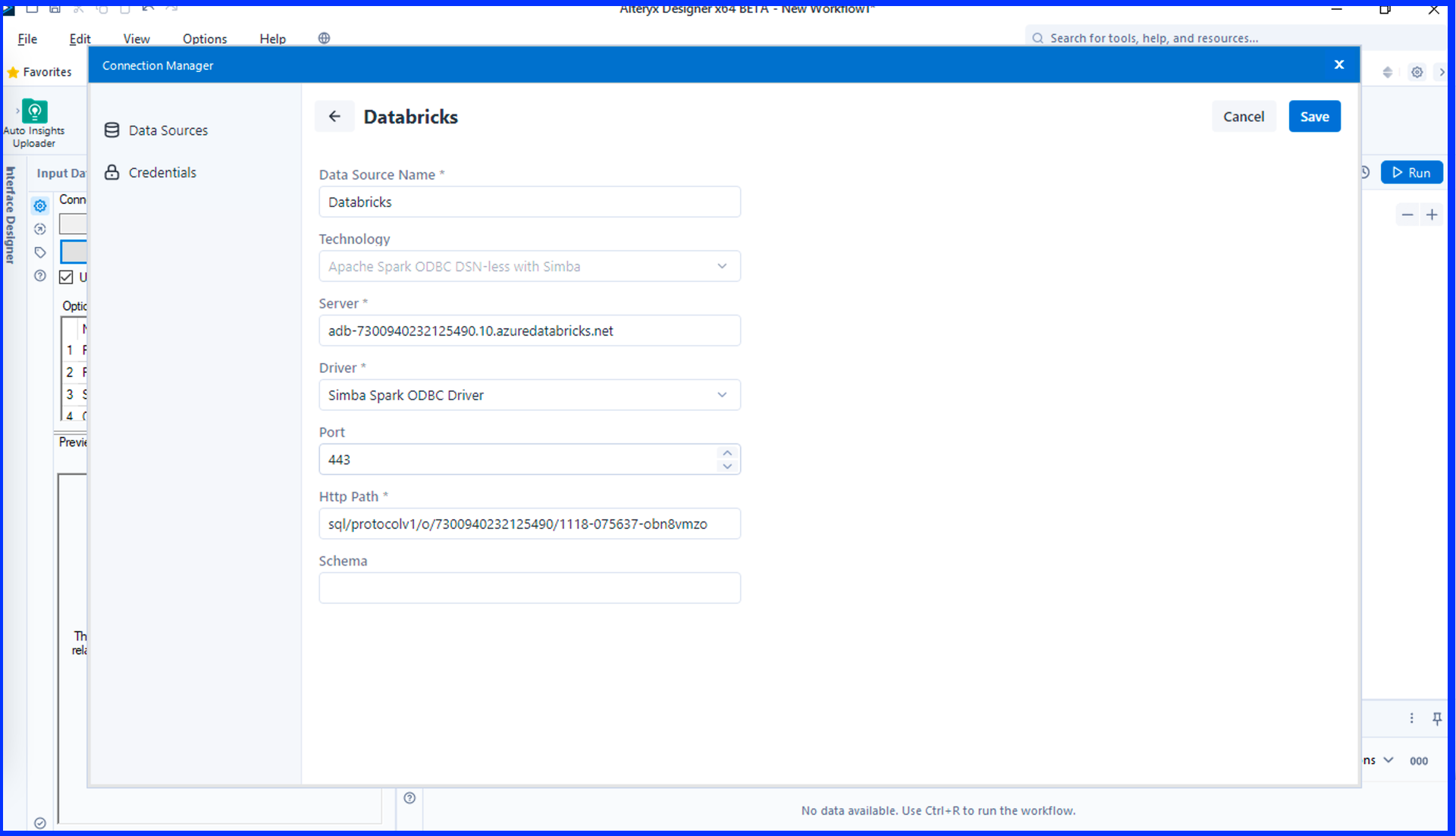The image size is (1456, 836).
Task: Click the globe language icon in menu bar
Action: click(324, 39)
